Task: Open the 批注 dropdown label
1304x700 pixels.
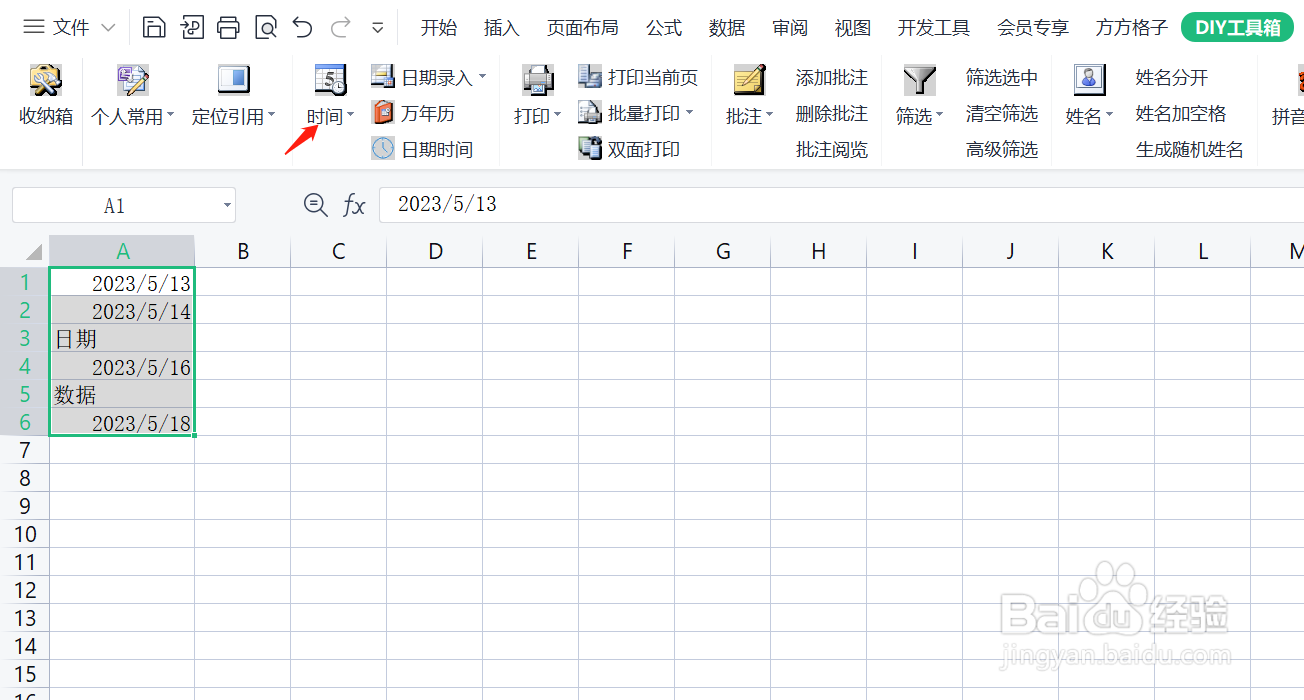Action: point(750,117)
